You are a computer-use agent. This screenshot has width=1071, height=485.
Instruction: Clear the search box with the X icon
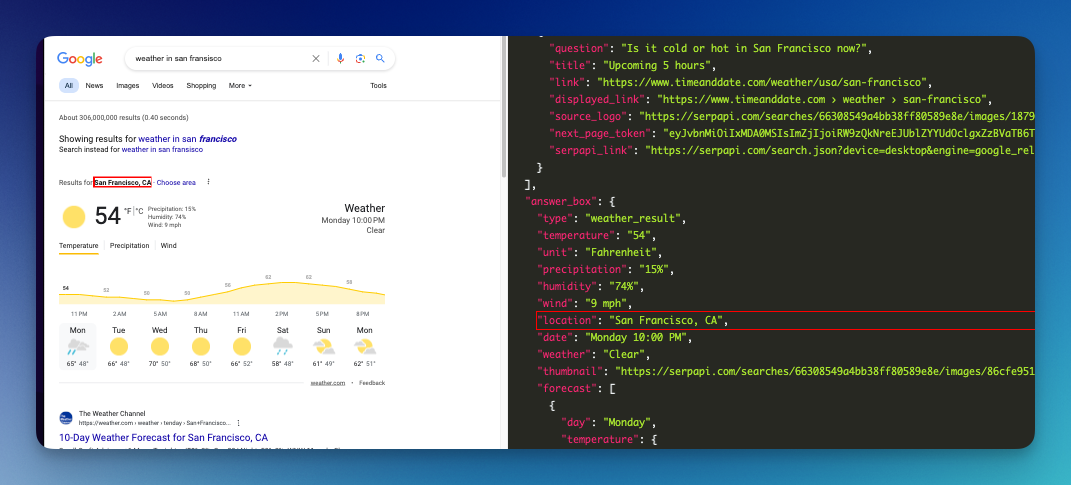tap(316, 59)
